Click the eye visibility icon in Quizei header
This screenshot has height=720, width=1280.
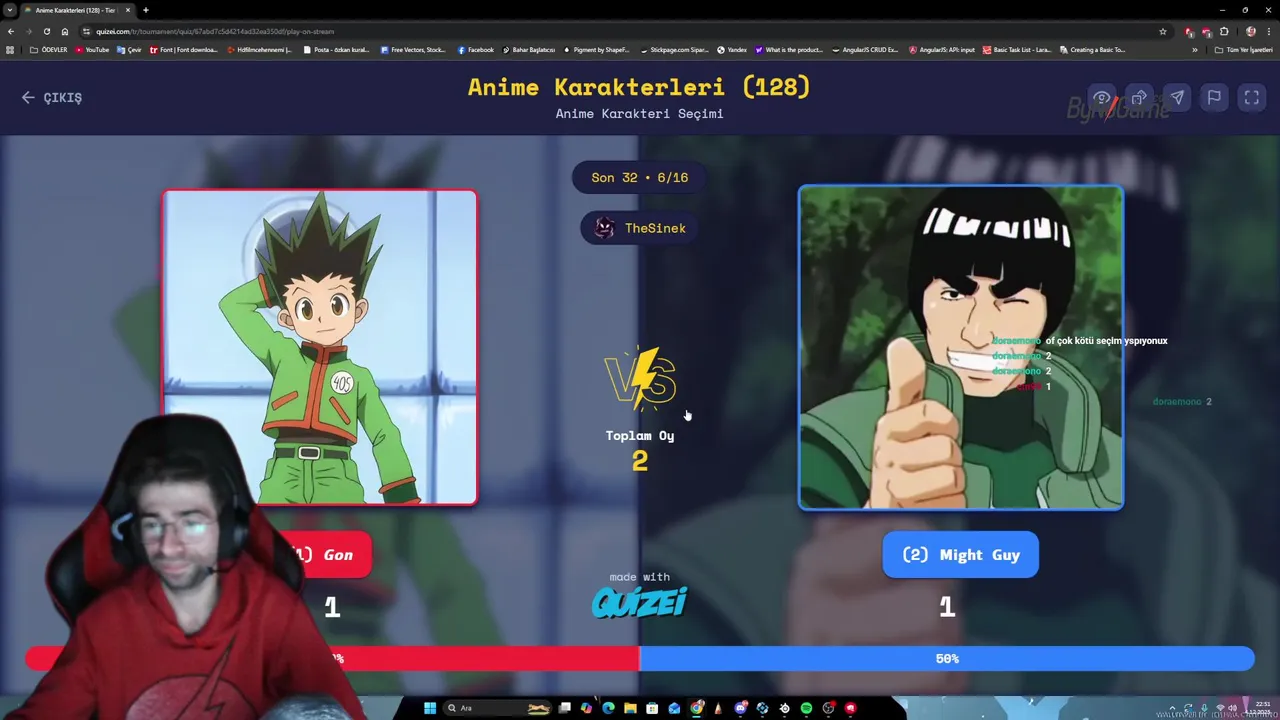pyautogui.click(x=1101, y=98)
